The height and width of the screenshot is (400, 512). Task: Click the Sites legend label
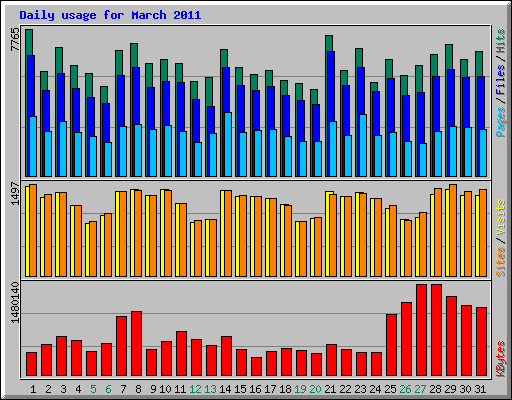click(500, 262)
